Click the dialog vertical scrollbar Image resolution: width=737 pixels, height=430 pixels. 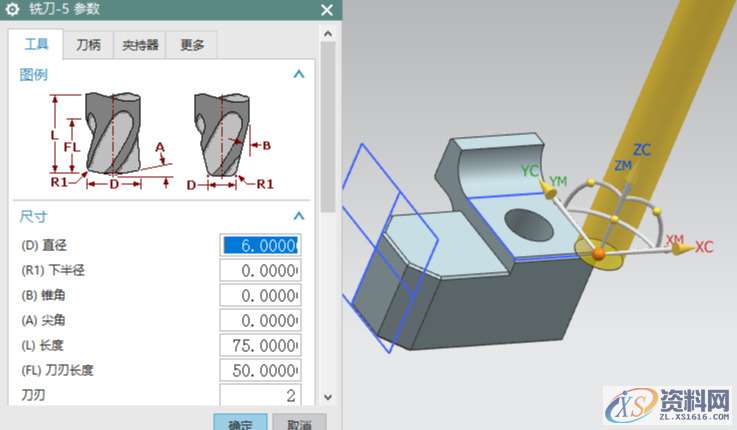pyautogui.click(x=328, y=130)
